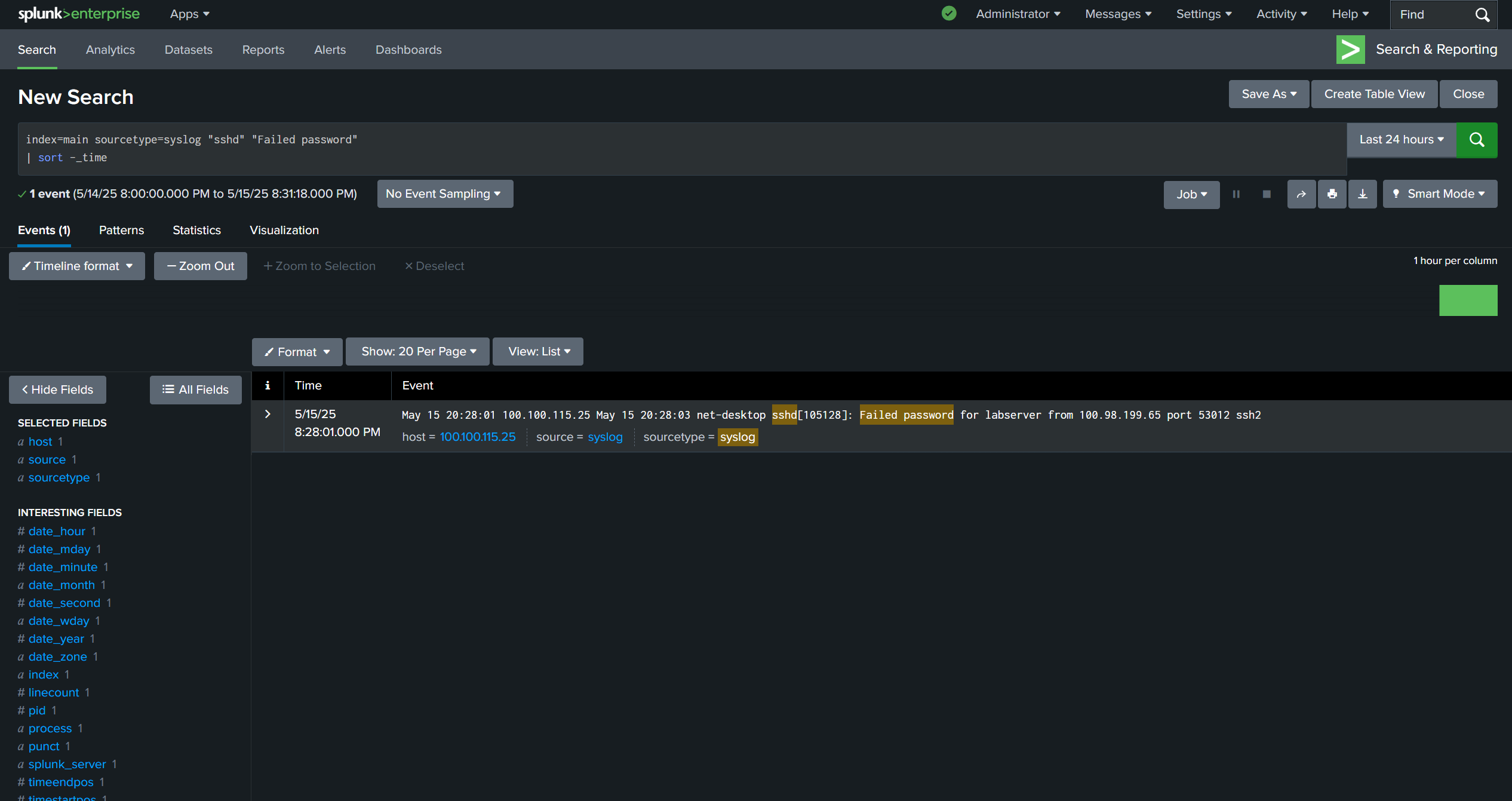Expand the event row chevron
Screen dimensions: 1512x801
coord(268,414)
